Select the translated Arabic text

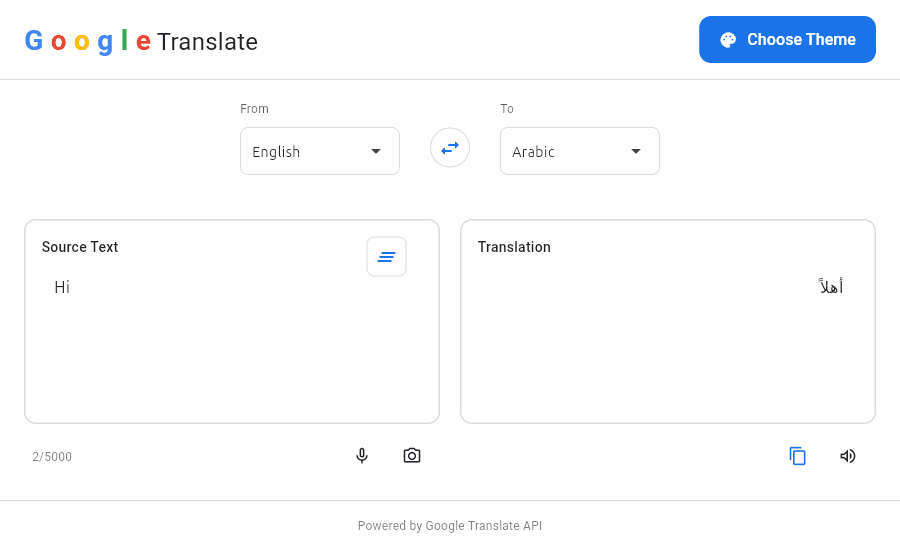[830, 287]
